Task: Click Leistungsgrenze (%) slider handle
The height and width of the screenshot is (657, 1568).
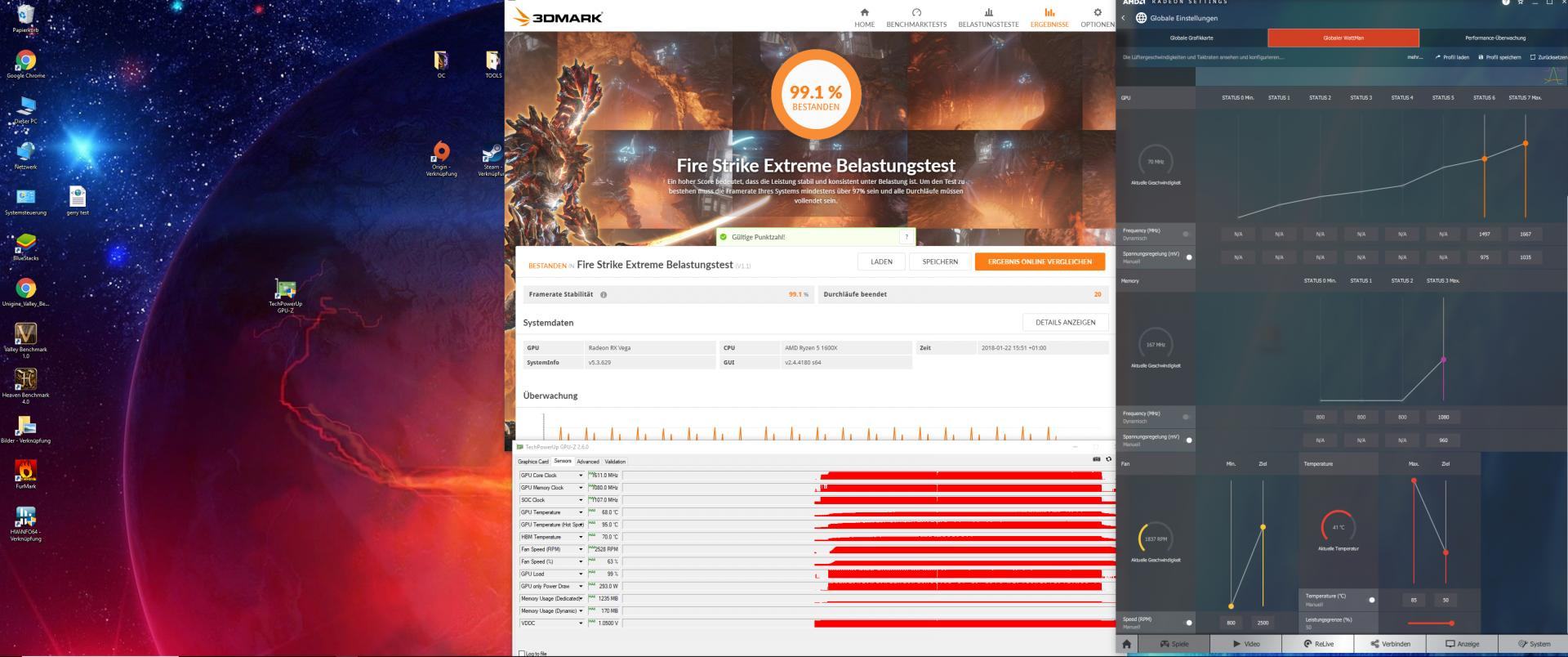Action: coord(1451,623)
